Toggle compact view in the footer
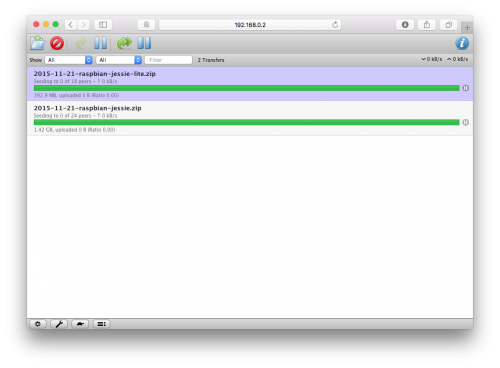Viewport: 500px width, 368px height. coord(102,324)
